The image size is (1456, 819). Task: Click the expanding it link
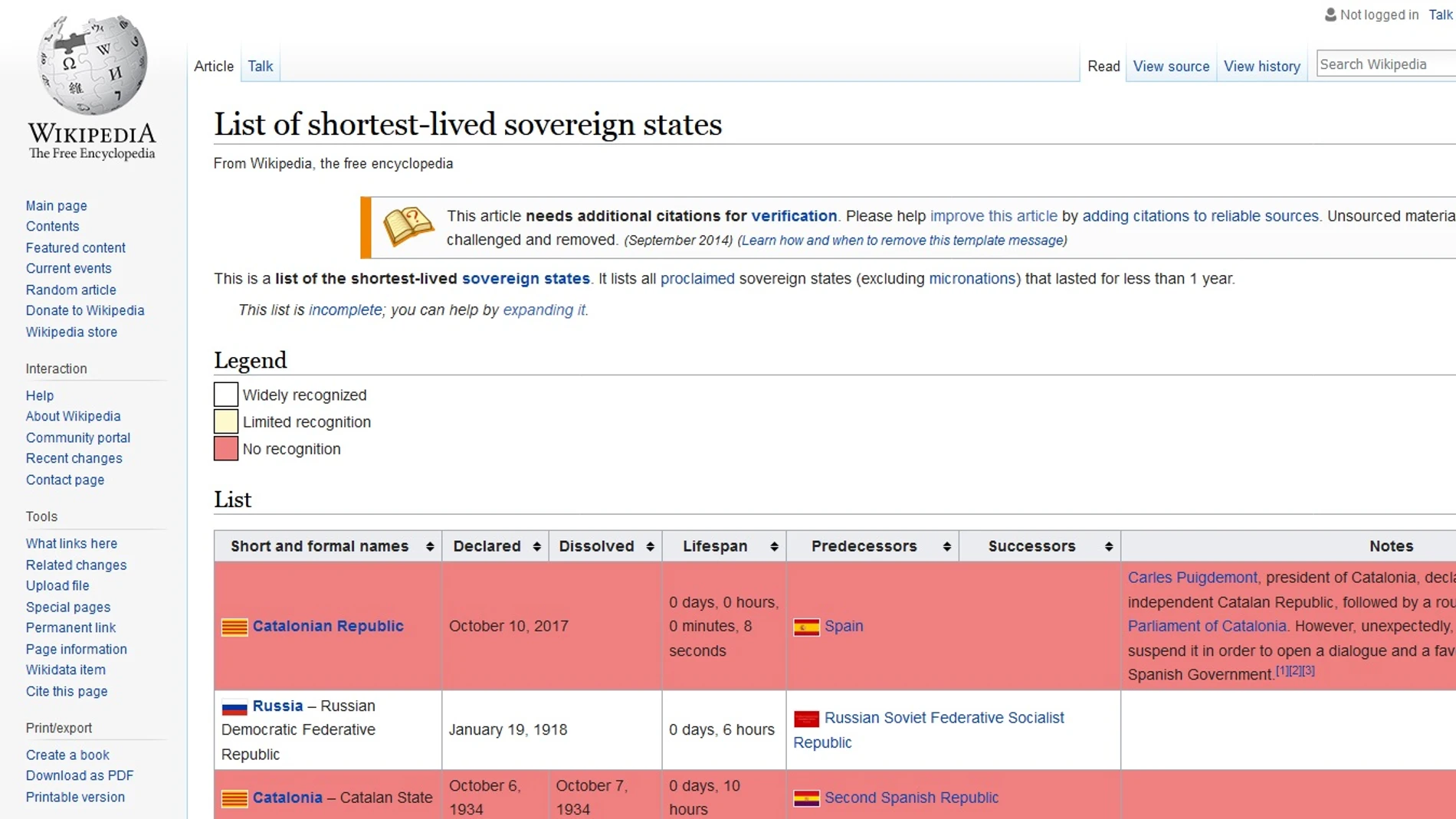coord(544,310)
